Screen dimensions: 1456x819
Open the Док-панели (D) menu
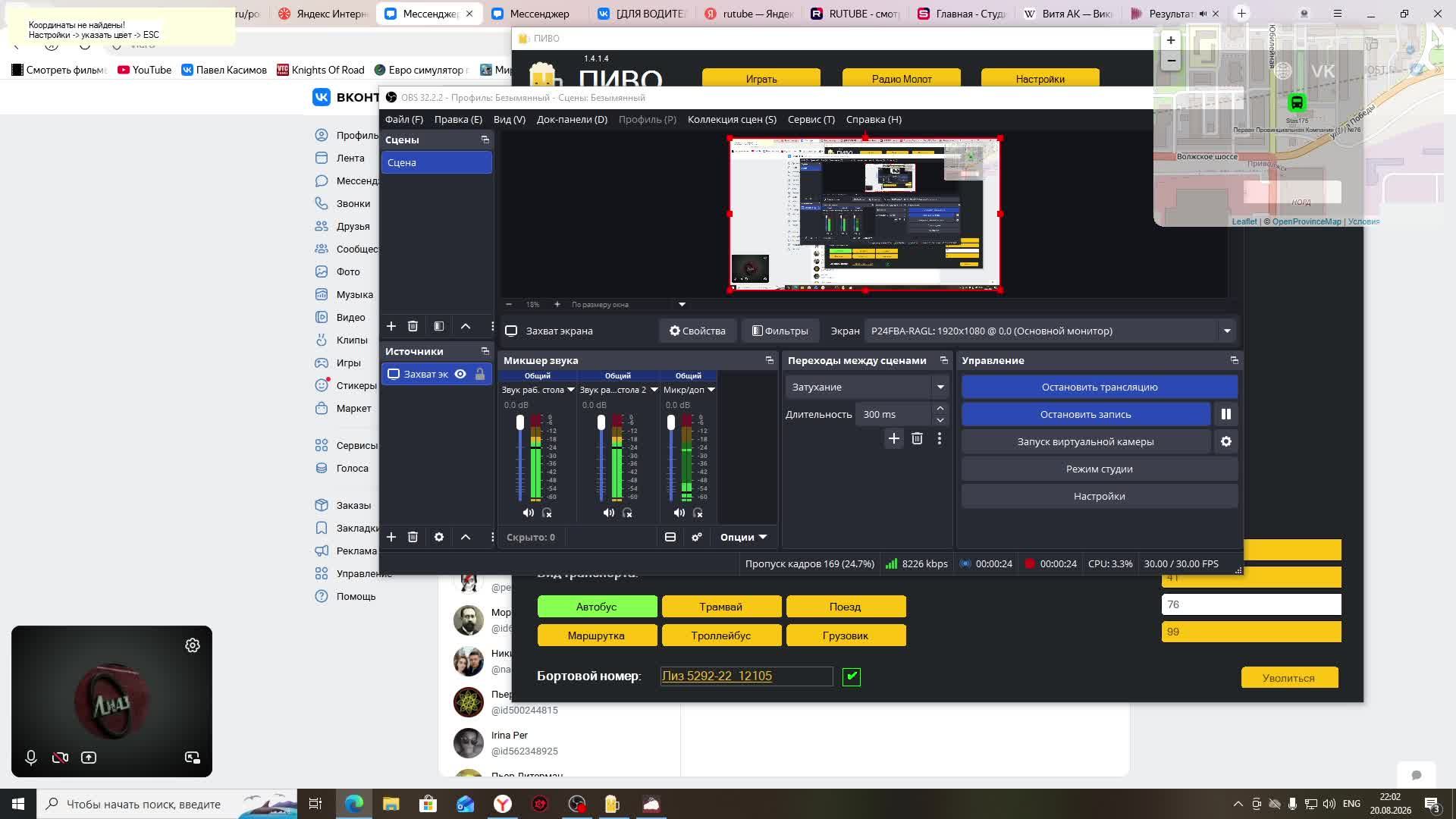(x=572, y=119)
